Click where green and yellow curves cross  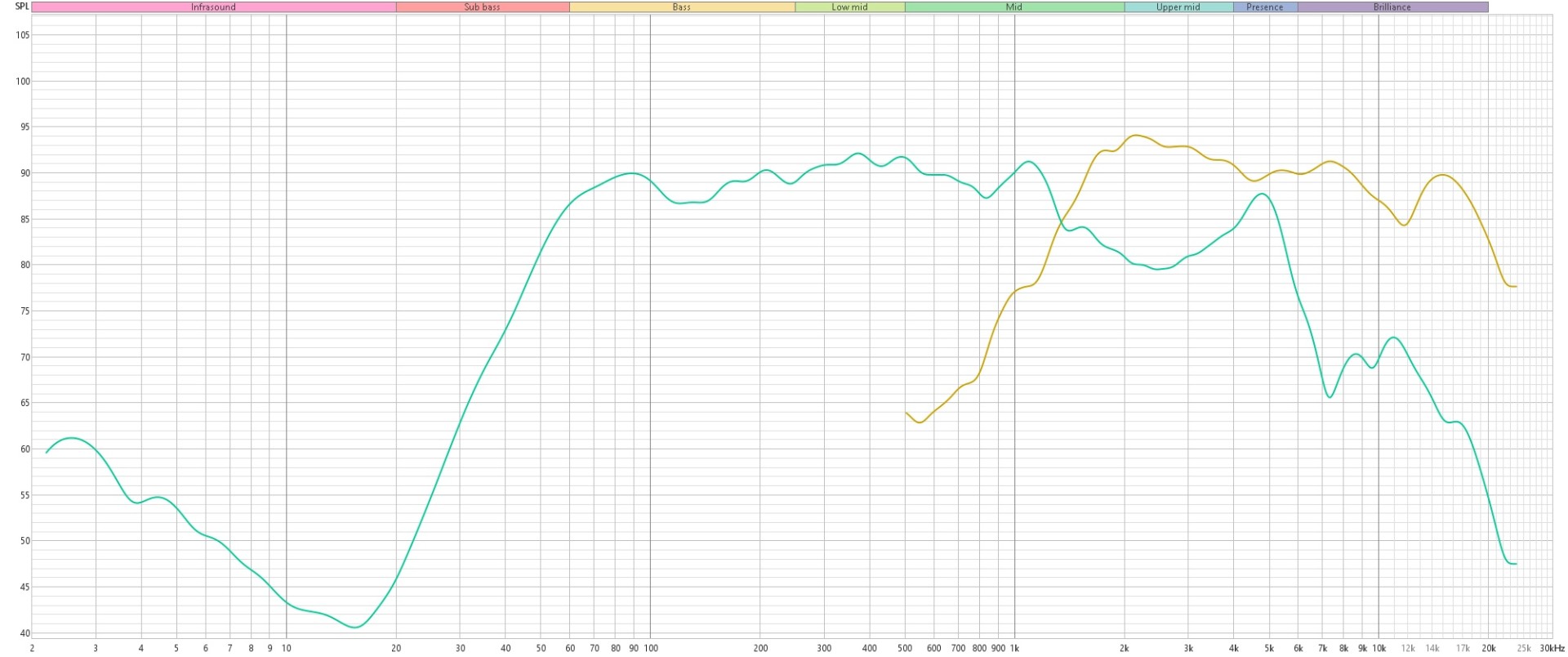pos(1060,221)
